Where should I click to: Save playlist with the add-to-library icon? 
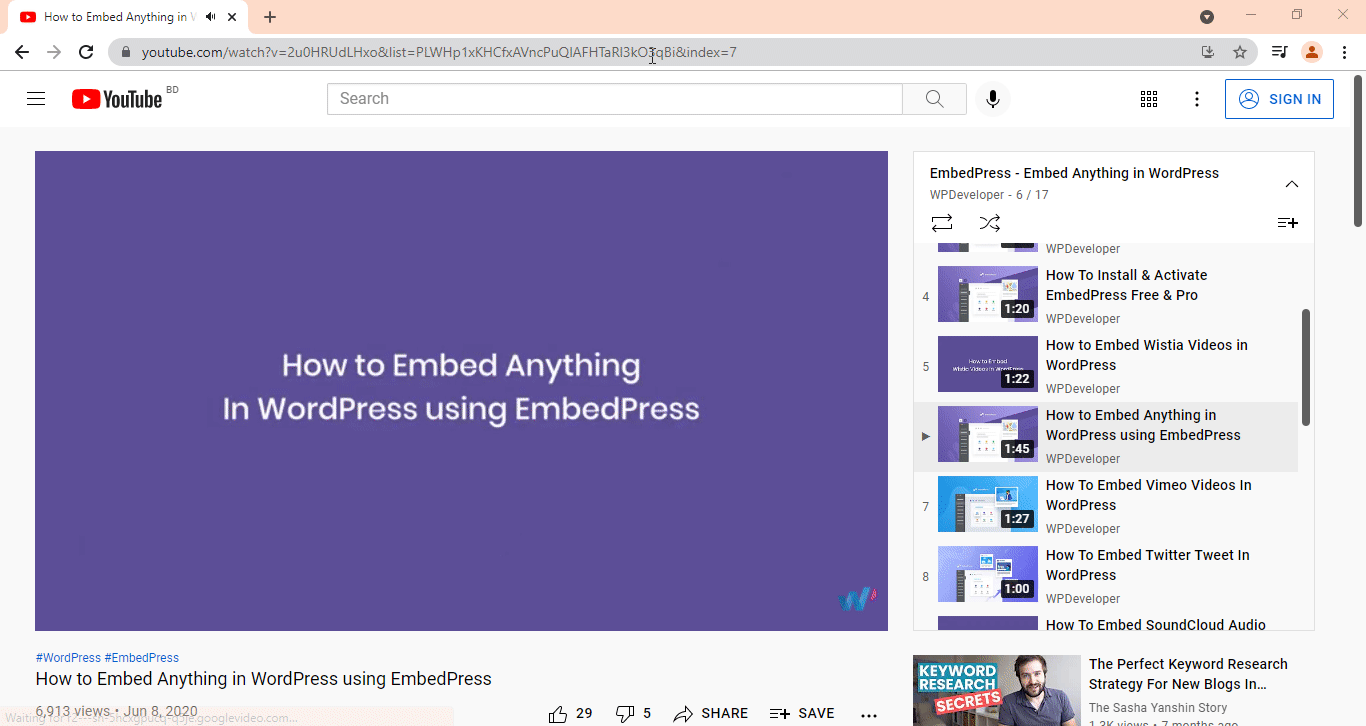[1288, 223]
